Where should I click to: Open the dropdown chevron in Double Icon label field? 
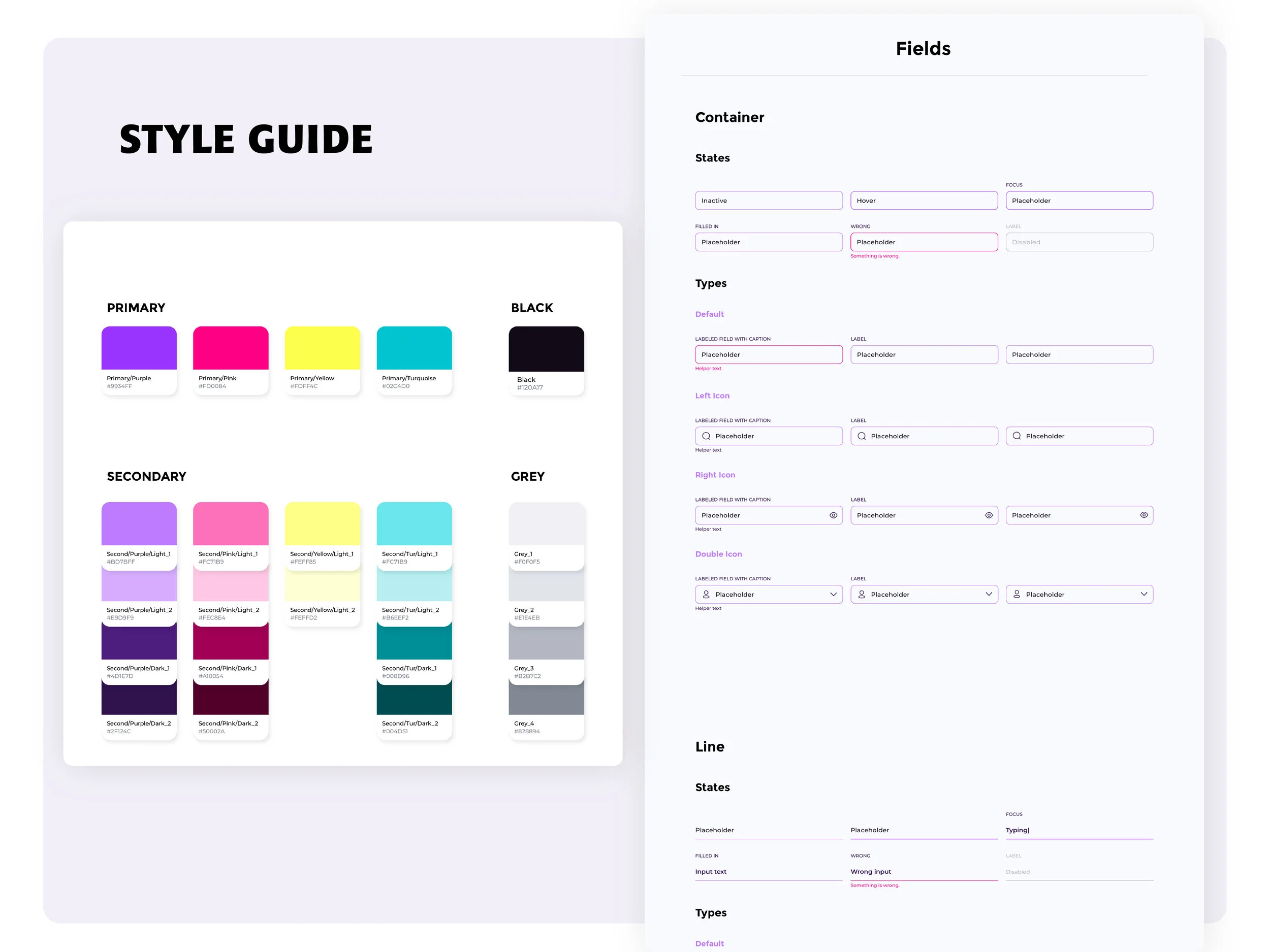coord(988,595)
